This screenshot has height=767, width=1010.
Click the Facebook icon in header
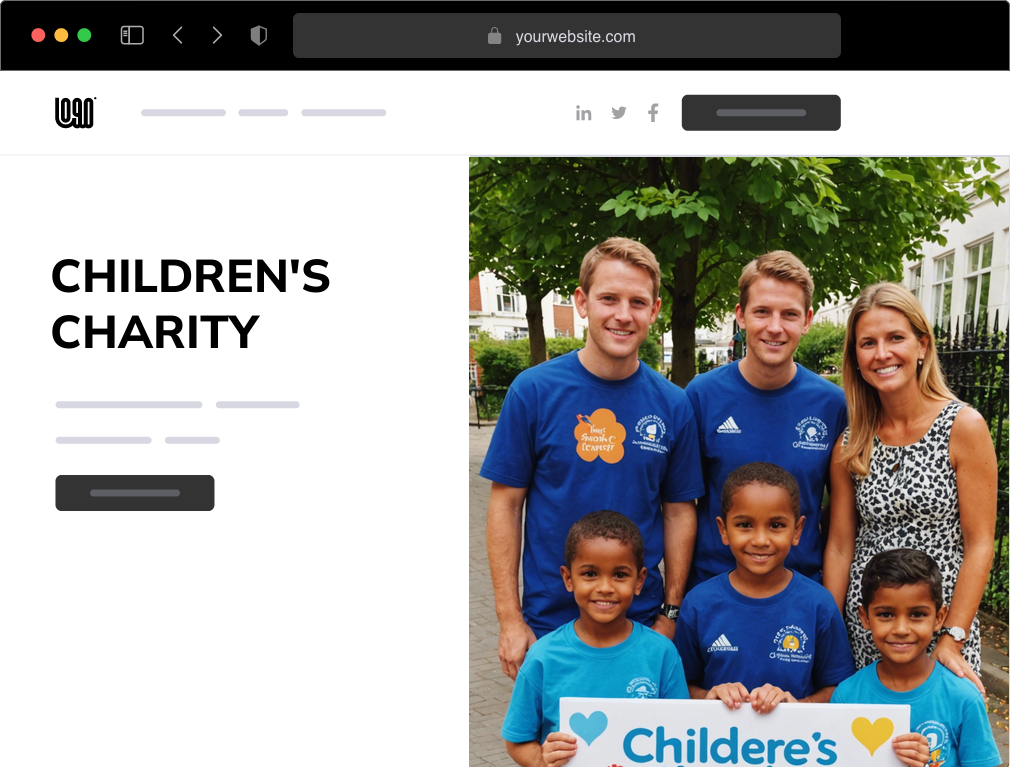tap(653, 113)
